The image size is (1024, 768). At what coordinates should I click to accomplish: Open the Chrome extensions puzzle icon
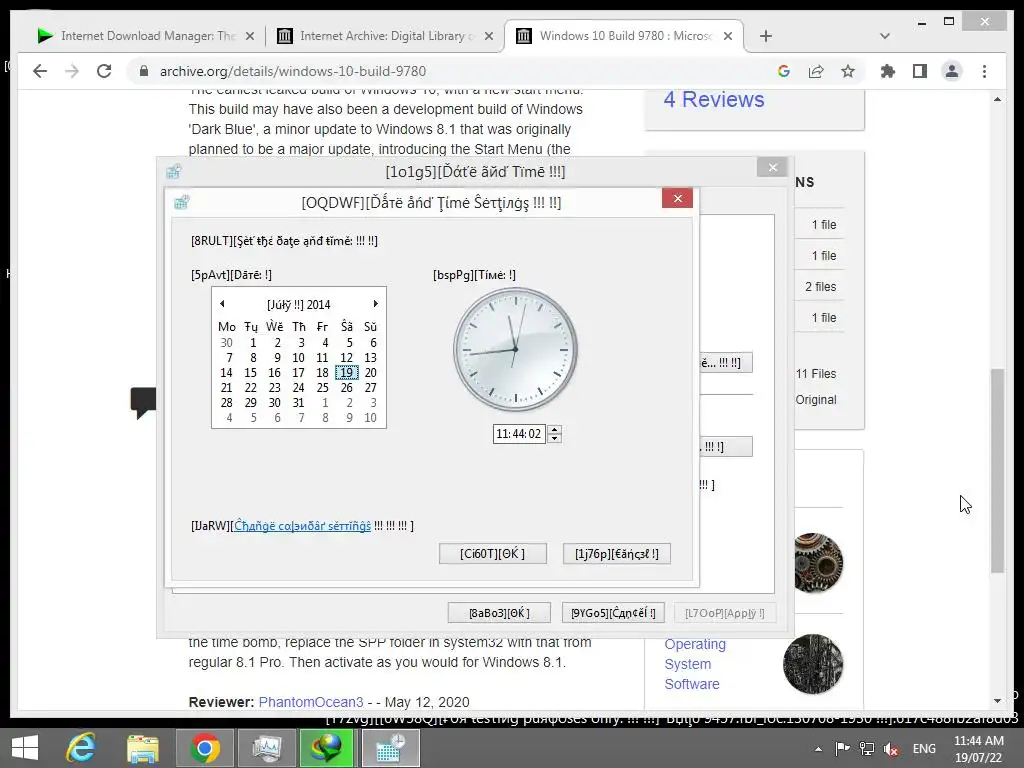888,71
